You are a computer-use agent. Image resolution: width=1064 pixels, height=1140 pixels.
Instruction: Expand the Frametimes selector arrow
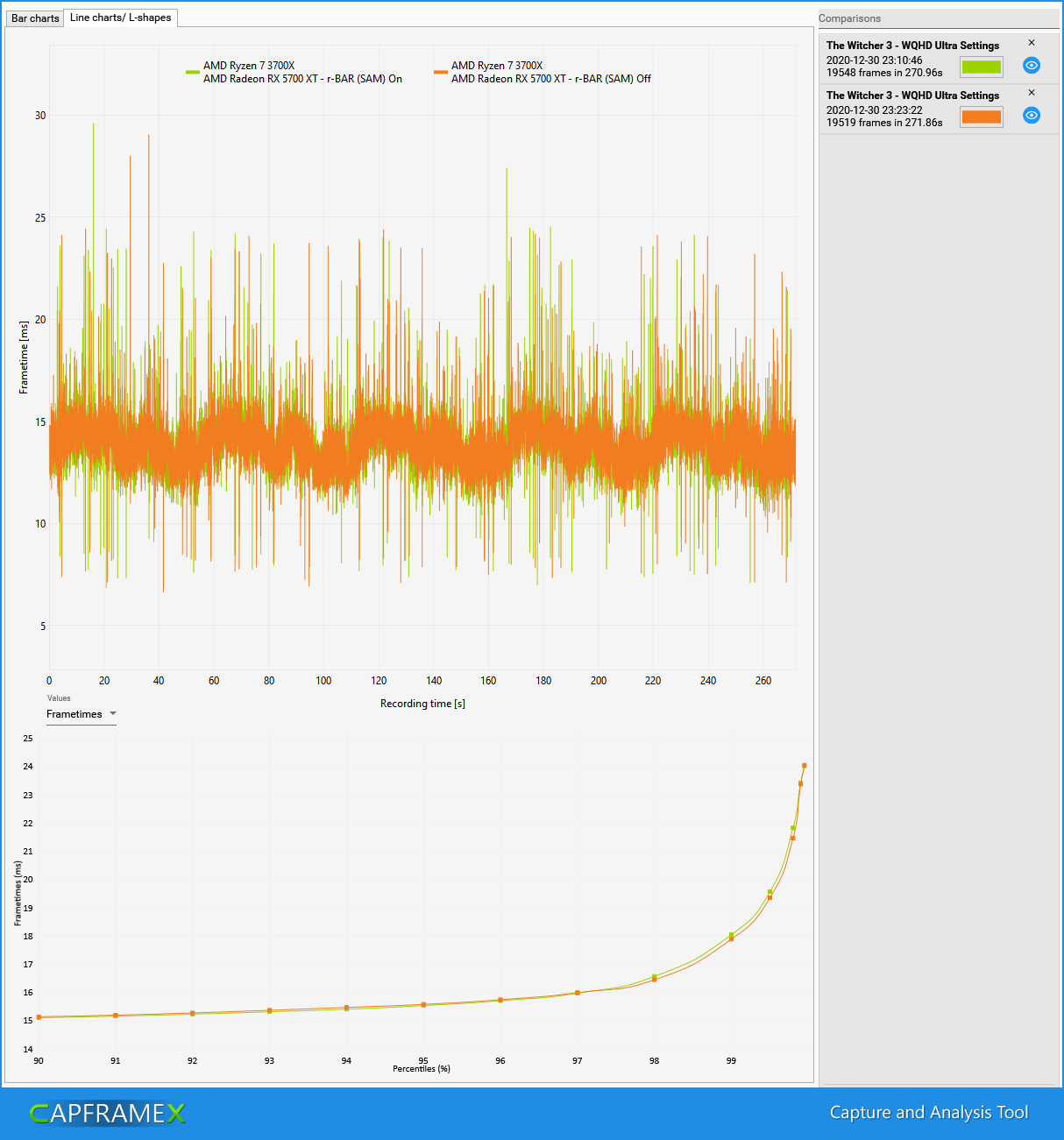[x=112, y=714]
